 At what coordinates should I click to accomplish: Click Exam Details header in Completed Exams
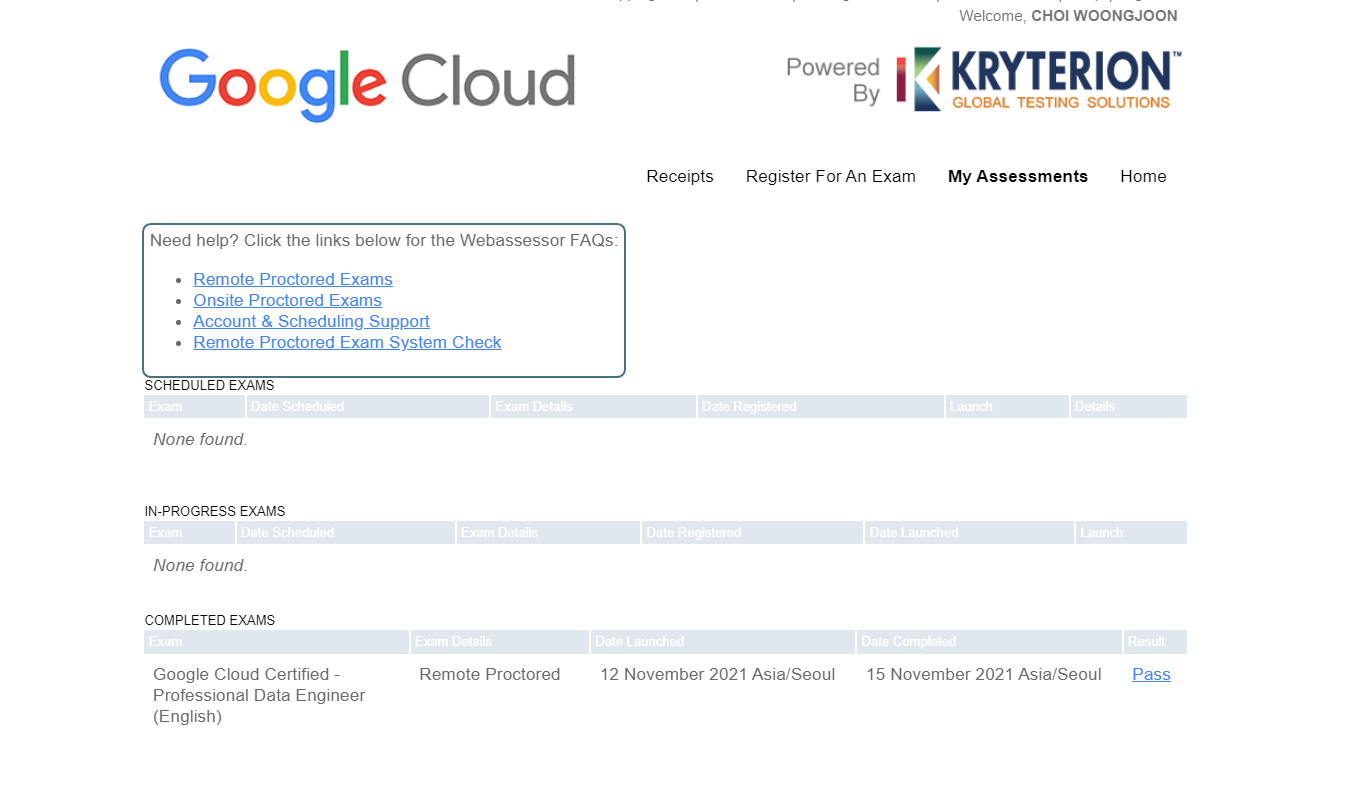(500, 641)
